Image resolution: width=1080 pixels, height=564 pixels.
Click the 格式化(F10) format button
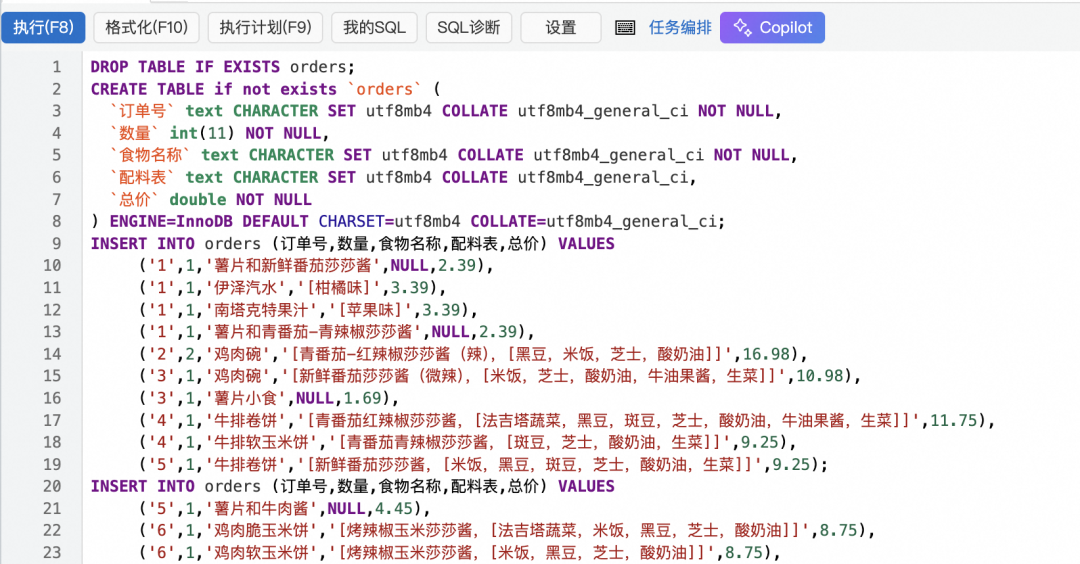(146, 28)
